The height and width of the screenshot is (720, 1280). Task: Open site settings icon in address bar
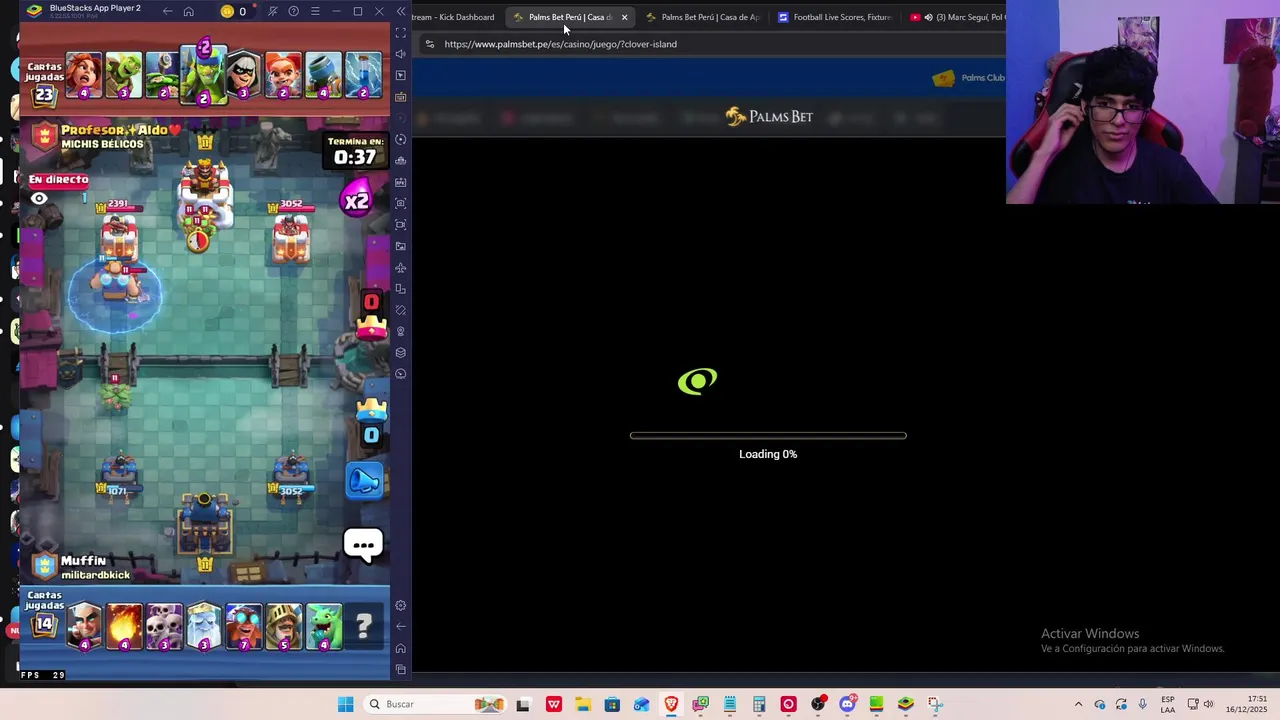(x=429, y=44)
